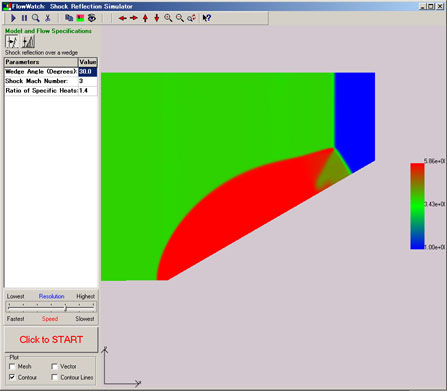Viewport: 447px width, 391px height.
Task: Click the zoom out magnifier icon
Action: tap(180, 18)
